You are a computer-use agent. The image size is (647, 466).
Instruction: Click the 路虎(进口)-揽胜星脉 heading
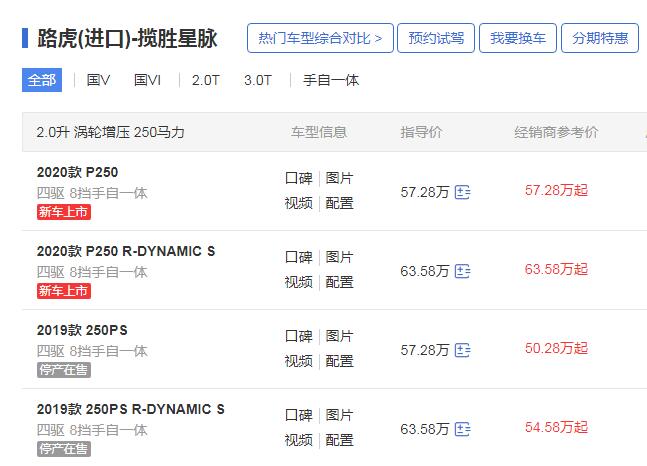click(x=127, y=38)
